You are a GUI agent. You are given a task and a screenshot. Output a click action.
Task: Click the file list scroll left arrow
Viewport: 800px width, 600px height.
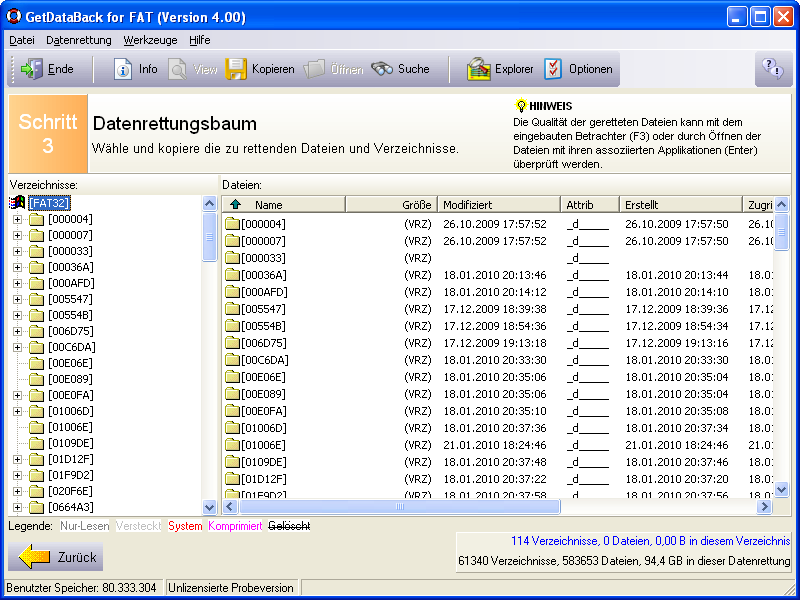pos(230,507)
